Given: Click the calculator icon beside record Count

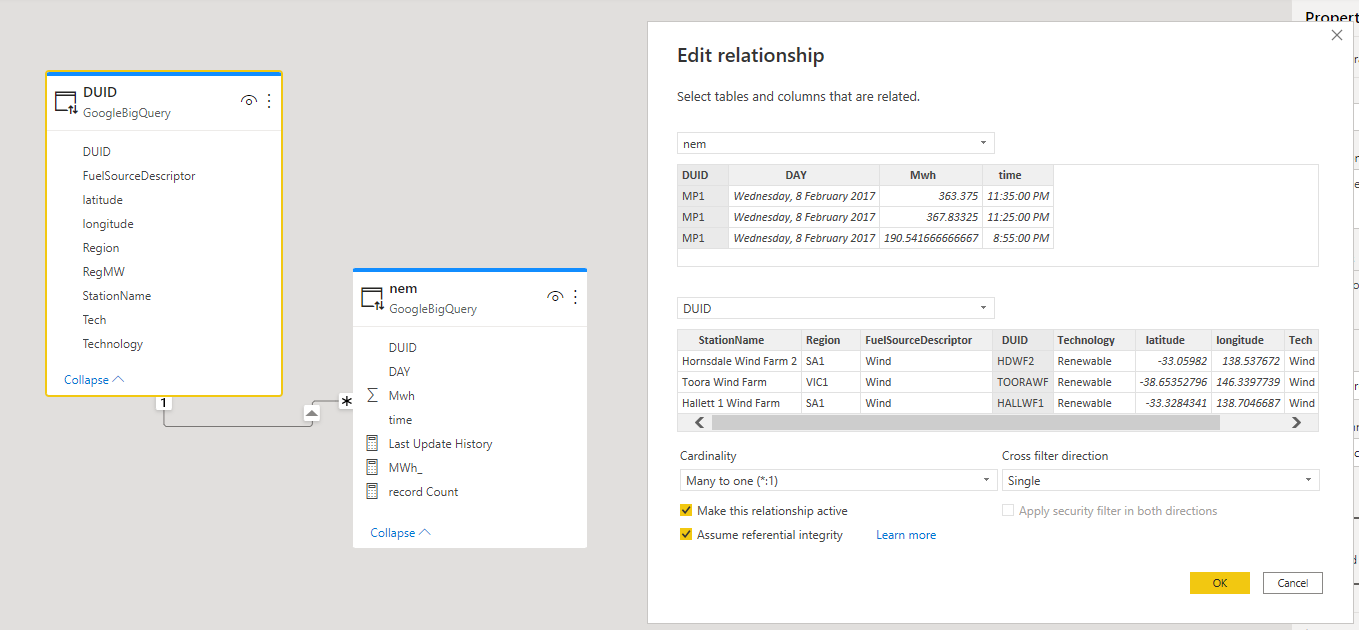Looking at the screenshot, I should click(372, 492).
